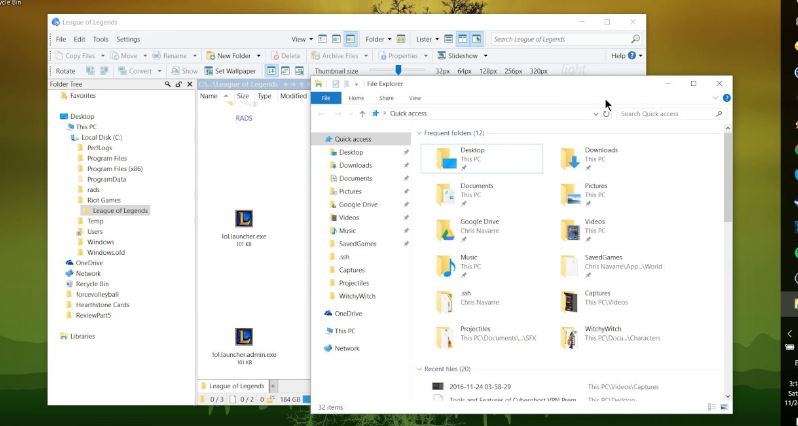798x426 pixels.
Task: Click the blue File tab in File Explorer
Action: coord(326,98)
